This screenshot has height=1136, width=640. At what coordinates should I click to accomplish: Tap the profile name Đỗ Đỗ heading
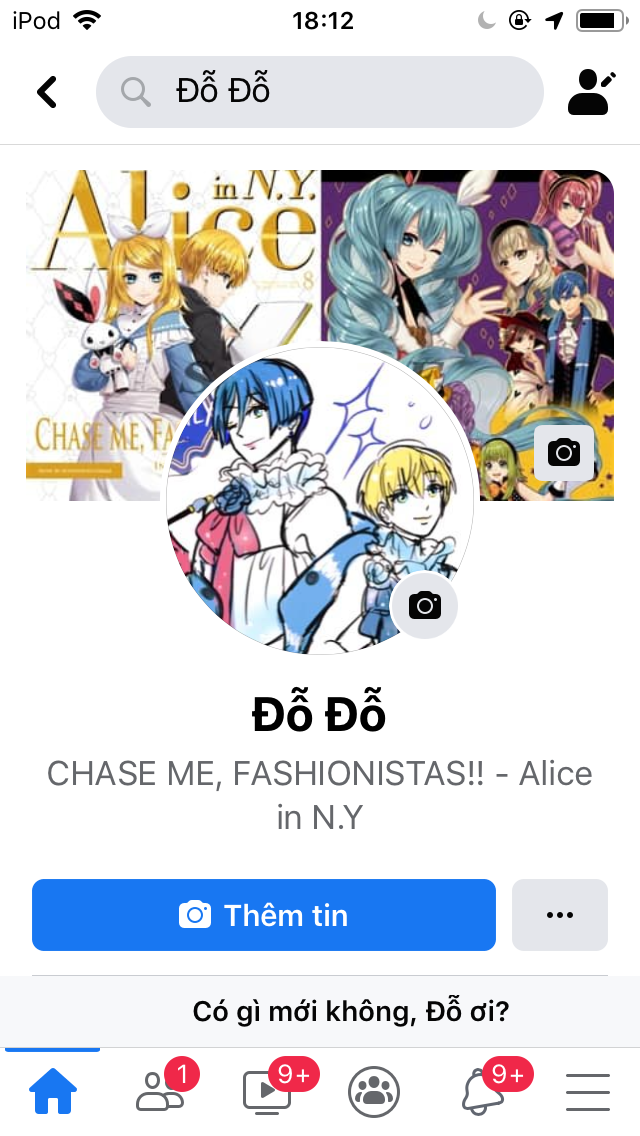click(319, 714)
